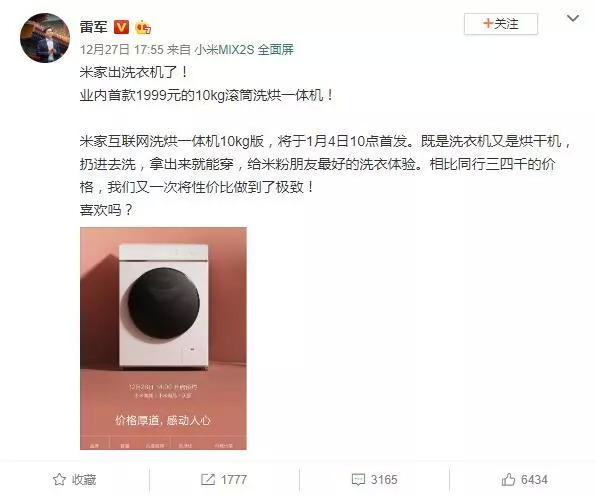Click the star favorite icon
The image size is (596, 496).
click(59, 479)
